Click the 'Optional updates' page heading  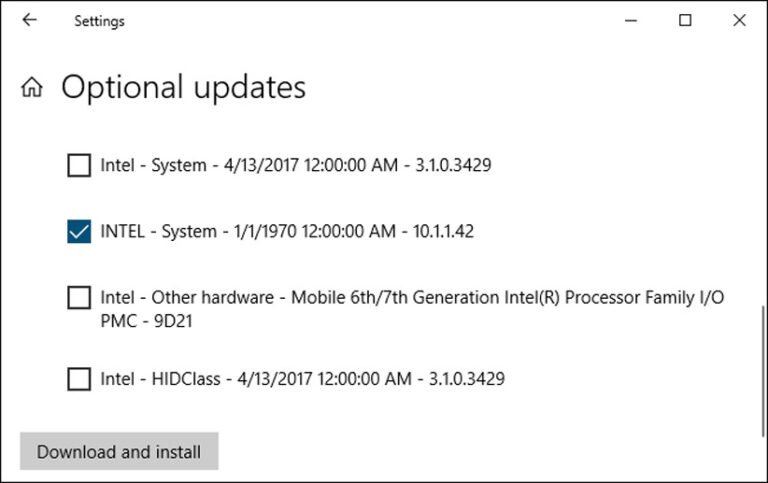point(183,87)
